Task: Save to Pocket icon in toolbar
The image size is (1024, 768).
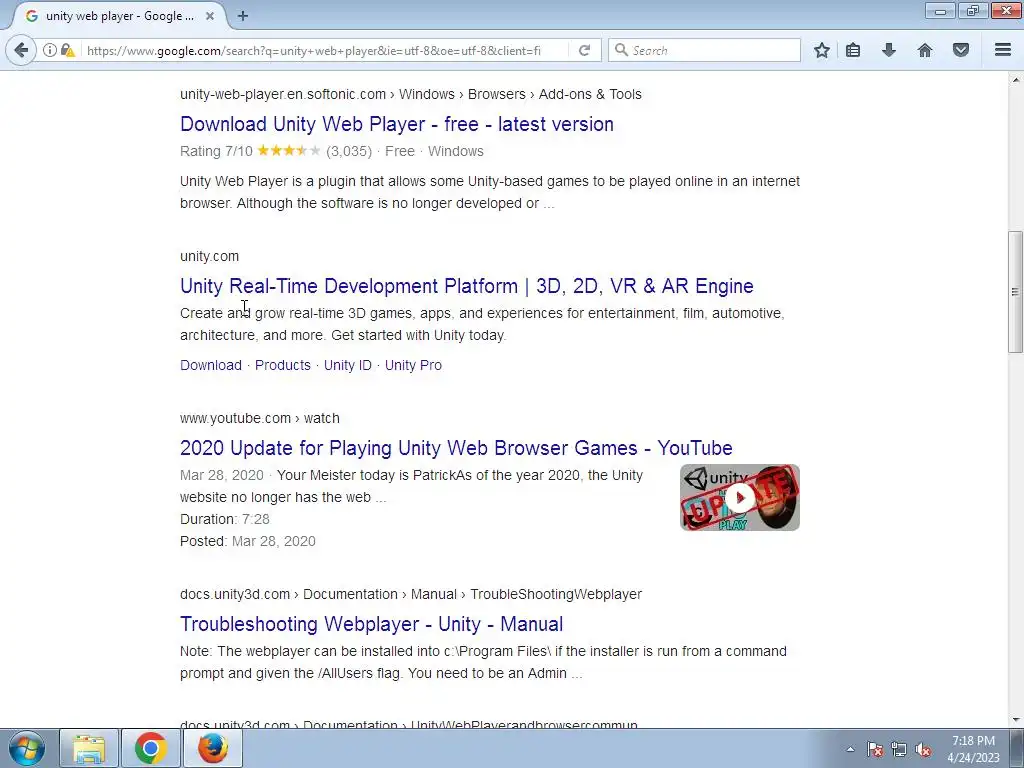Action: click(961, 50)
